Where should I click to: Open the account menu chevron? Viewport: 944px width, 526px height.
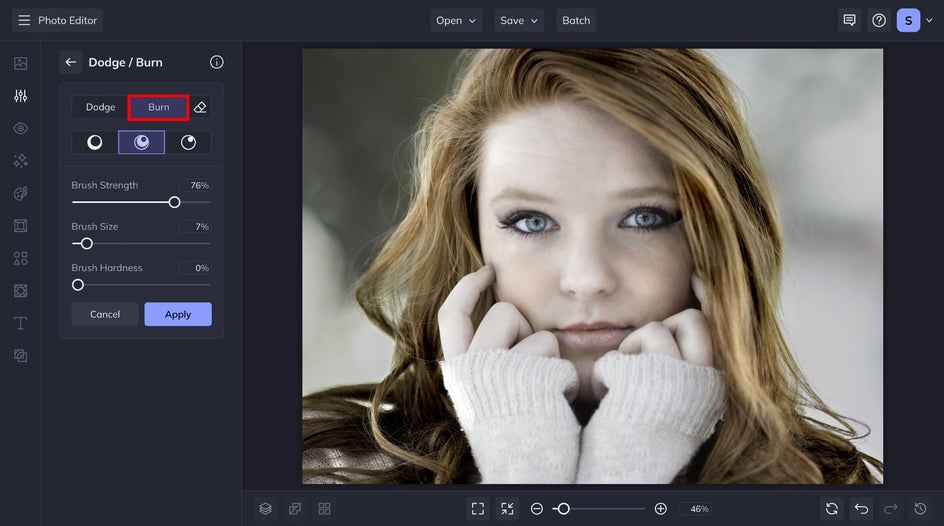click(929, 20)
